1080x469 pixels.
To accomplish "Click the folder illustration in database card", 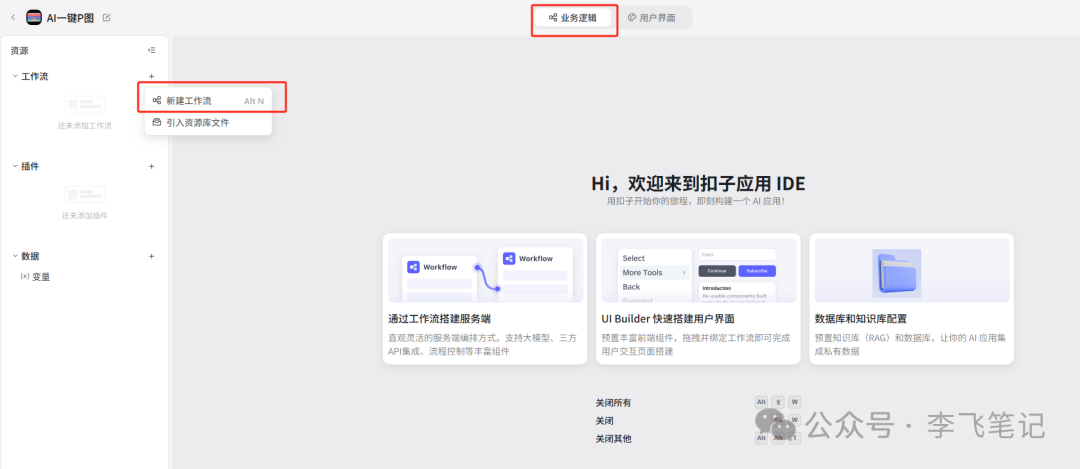I will click(896, 274).
